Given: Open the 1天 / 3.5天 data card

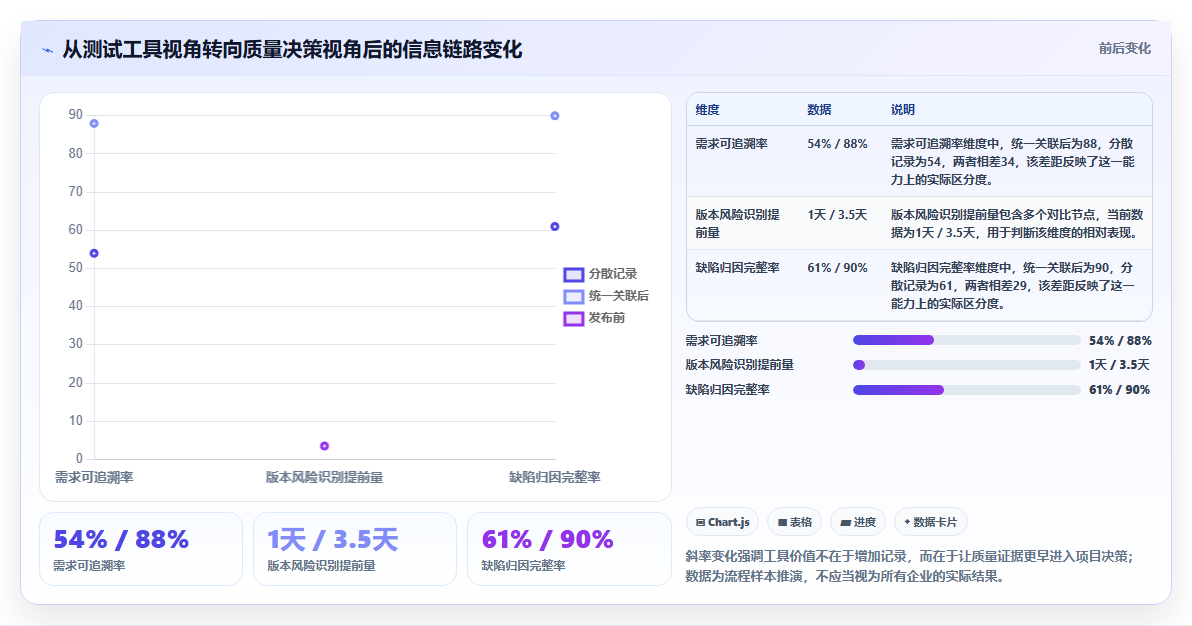Looking at the screenshot, I should click(355, 548).
